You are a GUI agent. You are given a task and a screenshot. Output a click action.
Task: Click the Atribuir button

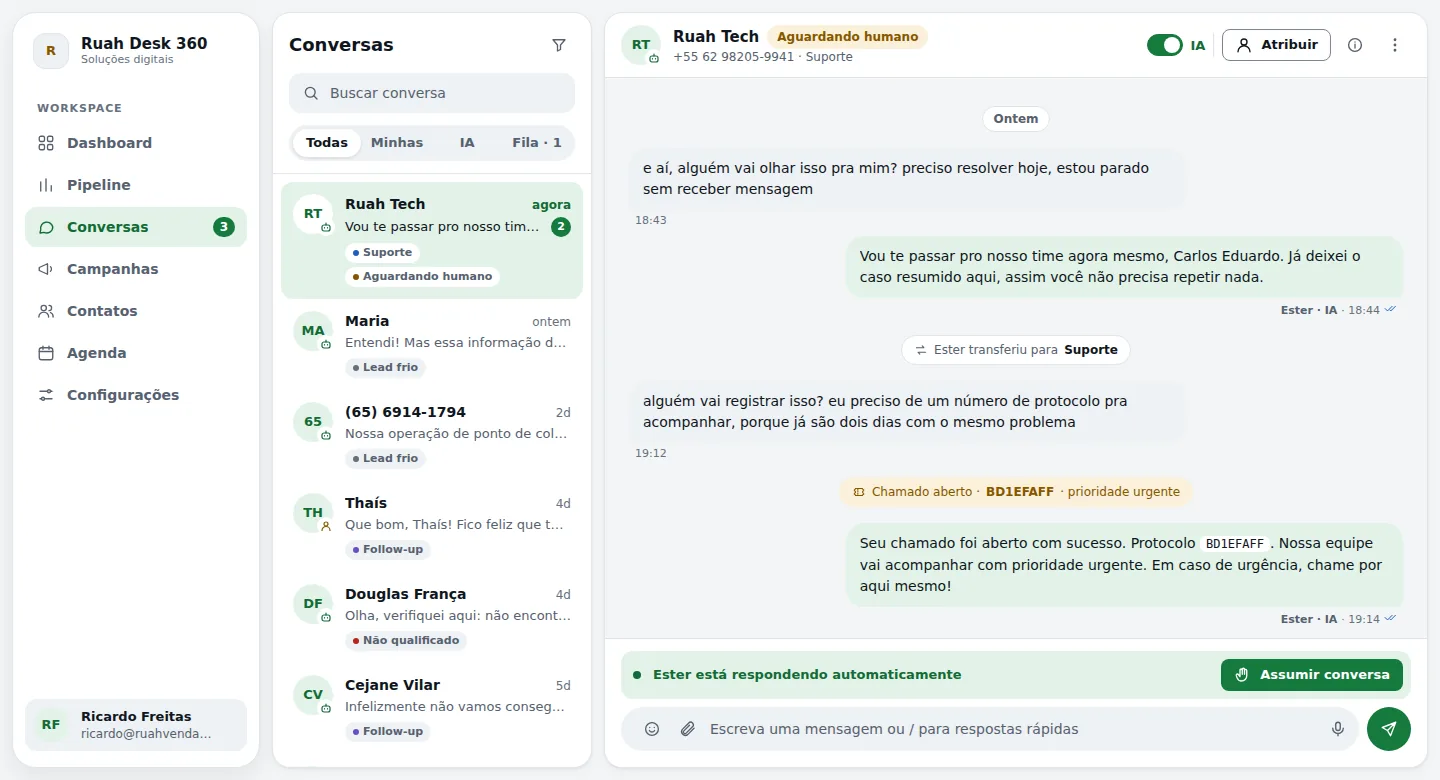point(1276,45)
